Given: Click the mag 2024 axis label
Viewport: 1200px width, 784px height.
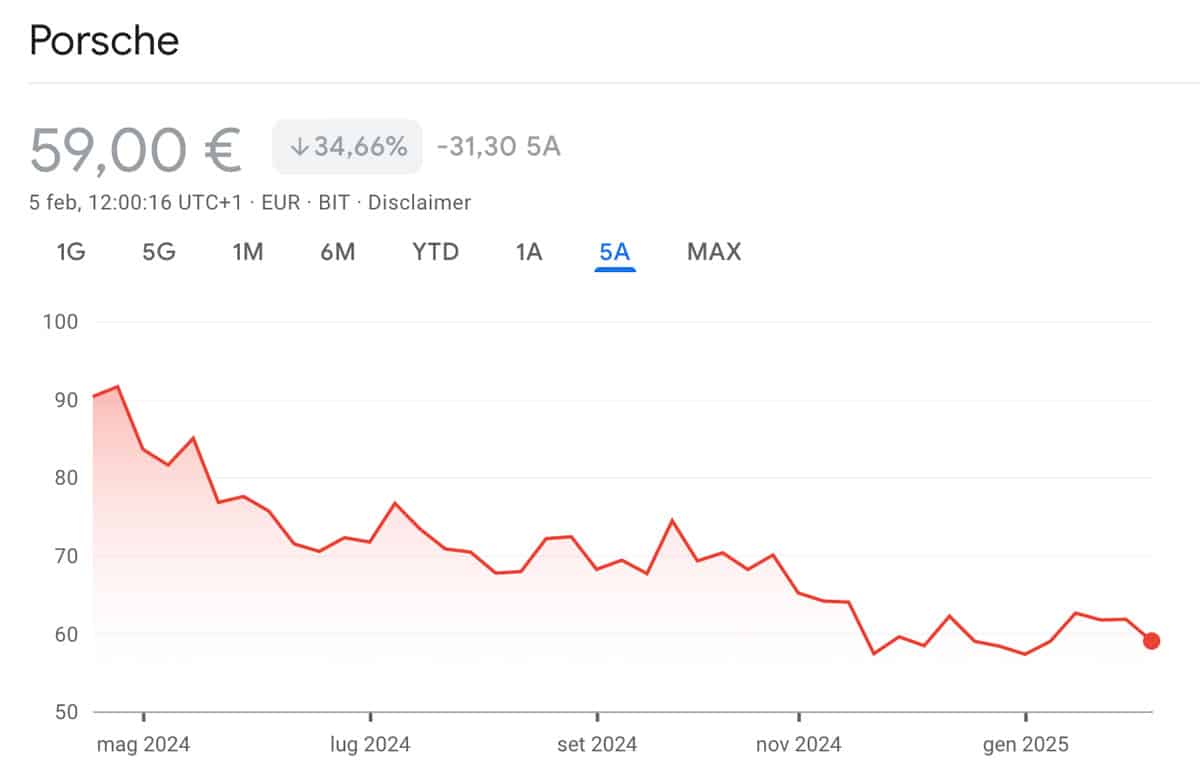Looking at the screenshot, I should 144,745.
